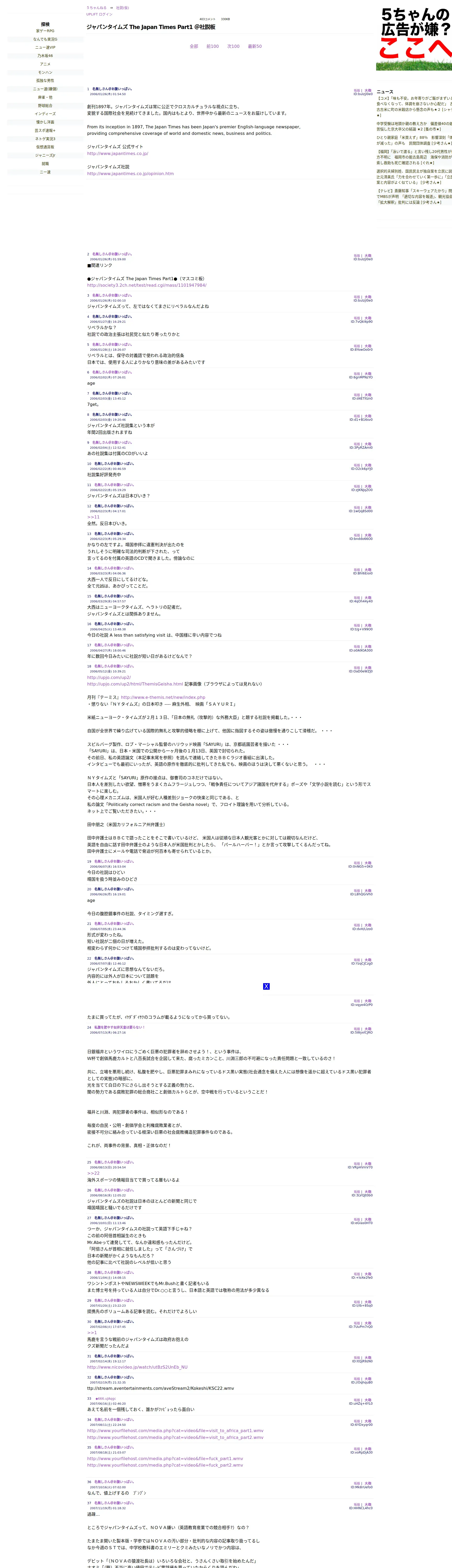Click the 探検 sidebar heading

tap(45, 24)
